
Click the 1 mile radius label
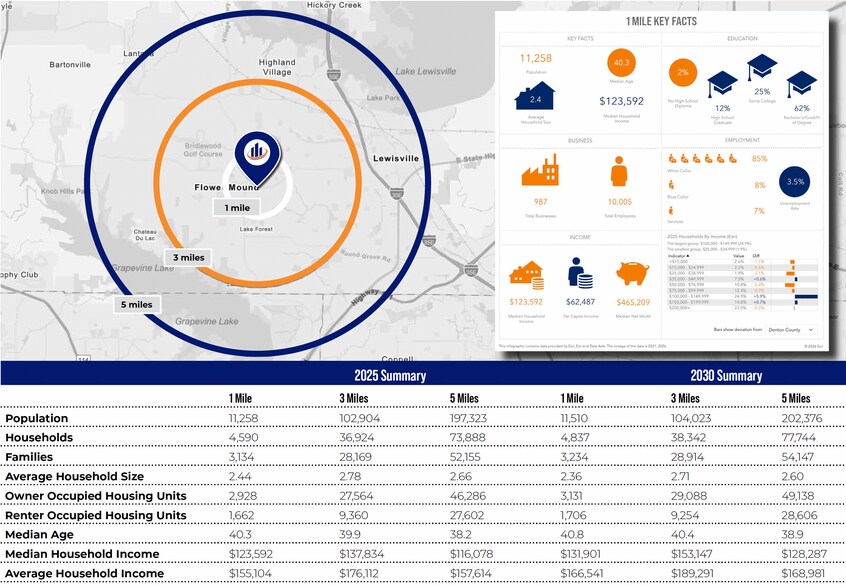click(237, 207)
